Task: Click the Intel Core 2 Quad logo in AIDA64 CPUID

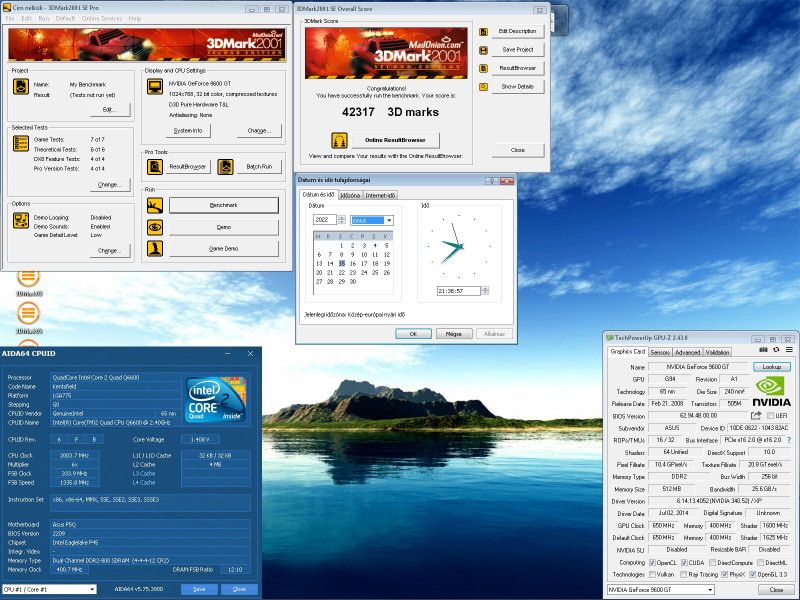Action: 215,398
